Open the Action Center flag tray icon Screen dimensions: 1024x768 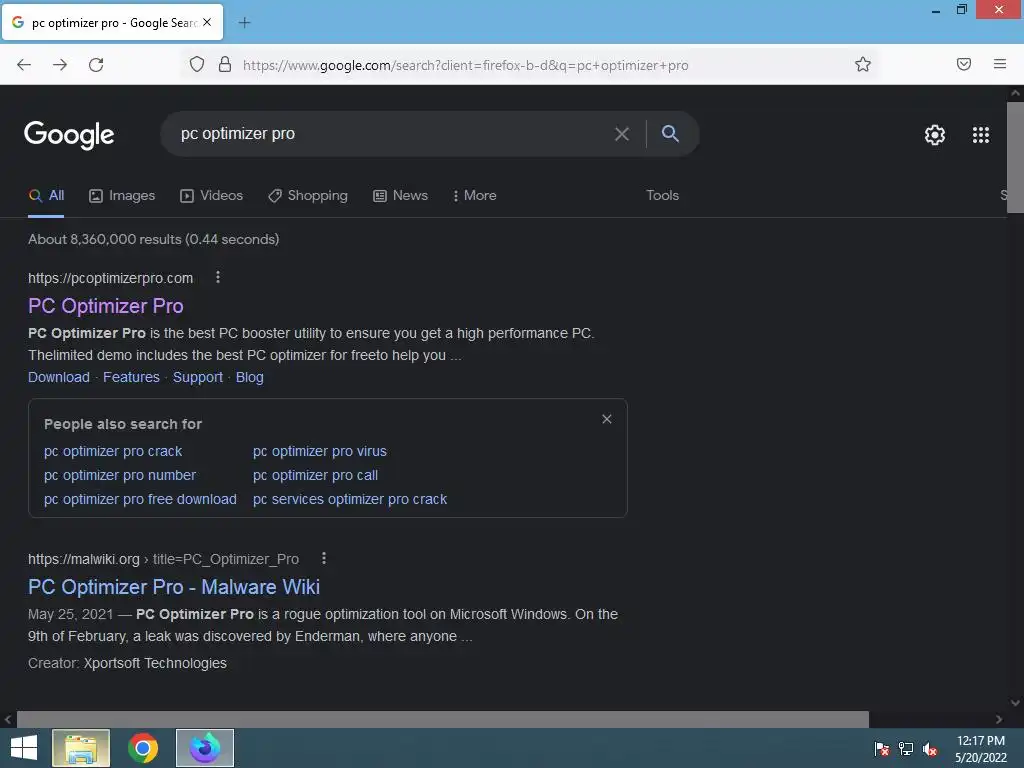(x=882, y=749)
